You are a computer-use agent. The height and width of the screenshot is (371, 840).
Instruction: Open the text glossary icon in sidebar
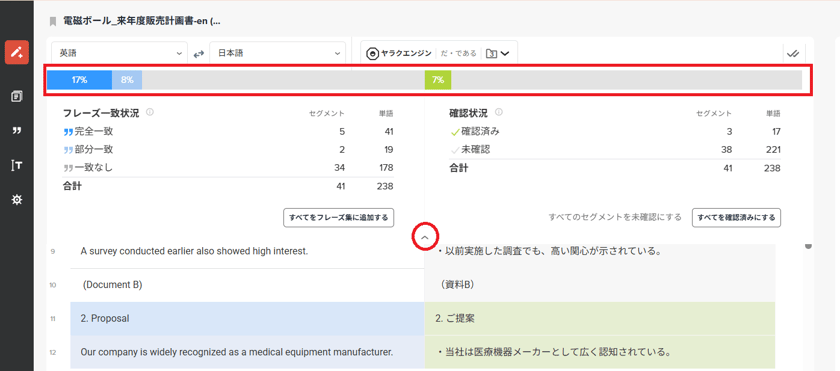click(17, 165)
